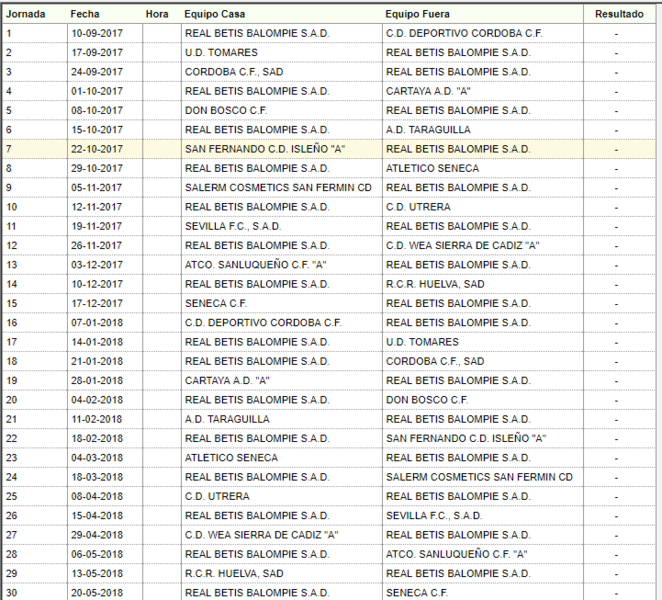The width and height of the screenshot is (662, 600).
Task: Select CORDOBA C.F., SAD in jornada 3
Action: pyautogui.click(x=234, y=72)
